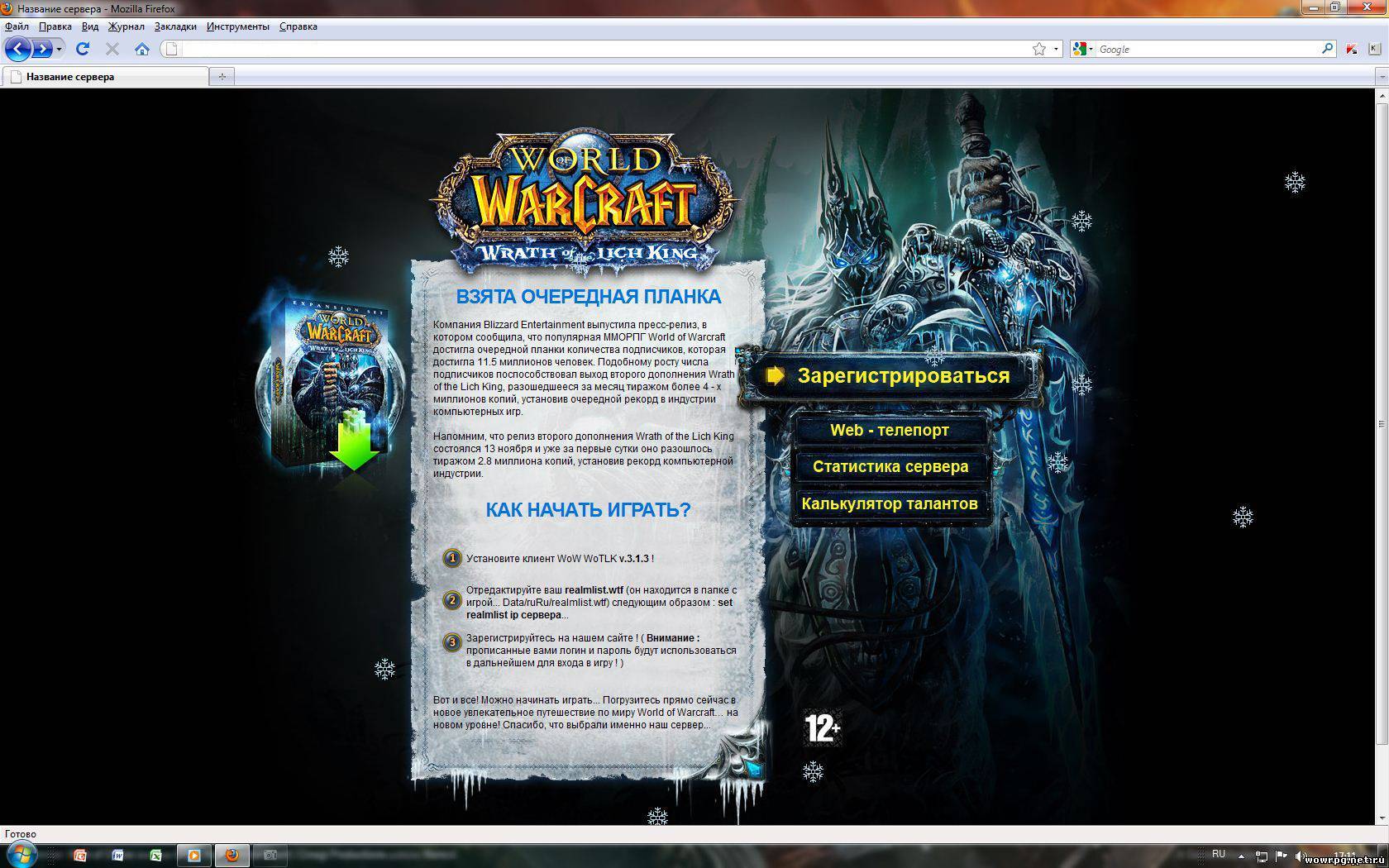Open the virtual keyboard K toolbar icon
This screenshot has height=868, width=1389.
pyautogui.click(x=1375, y=49)
